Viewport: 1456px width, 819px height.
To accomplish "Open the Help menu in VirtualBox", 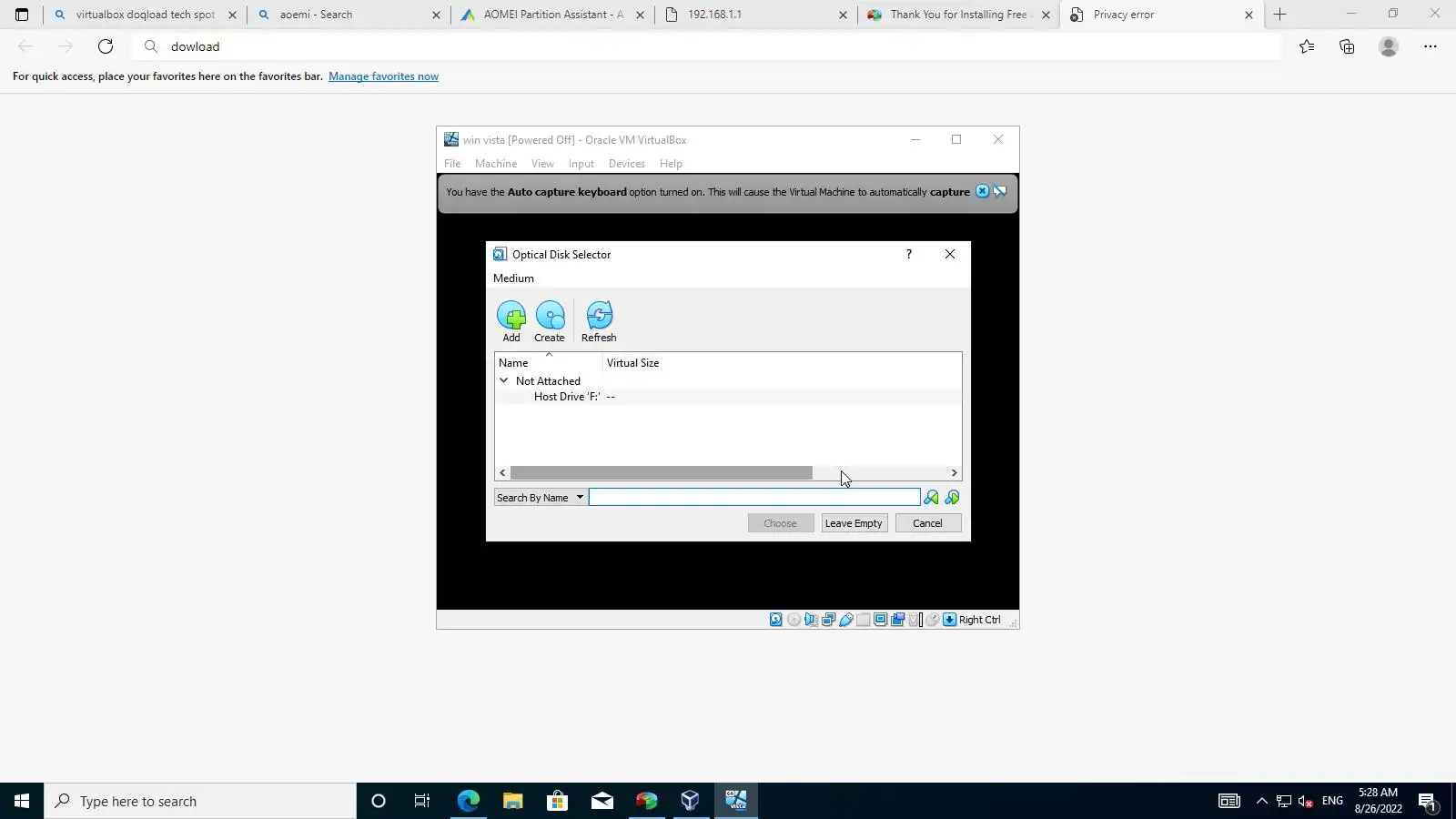I will click(671, 164).
